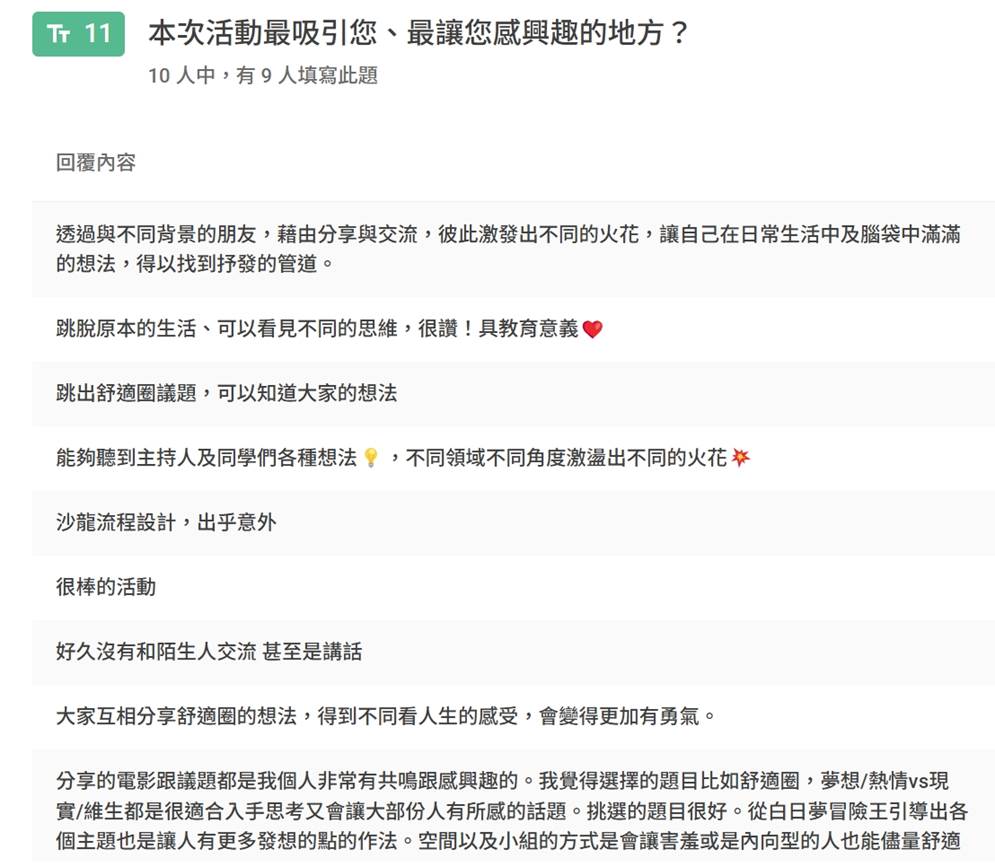Viewport: 995px width, 867px height.
Task: Select question title 本次活動最吸引您
Action: [x=418, y=33]
